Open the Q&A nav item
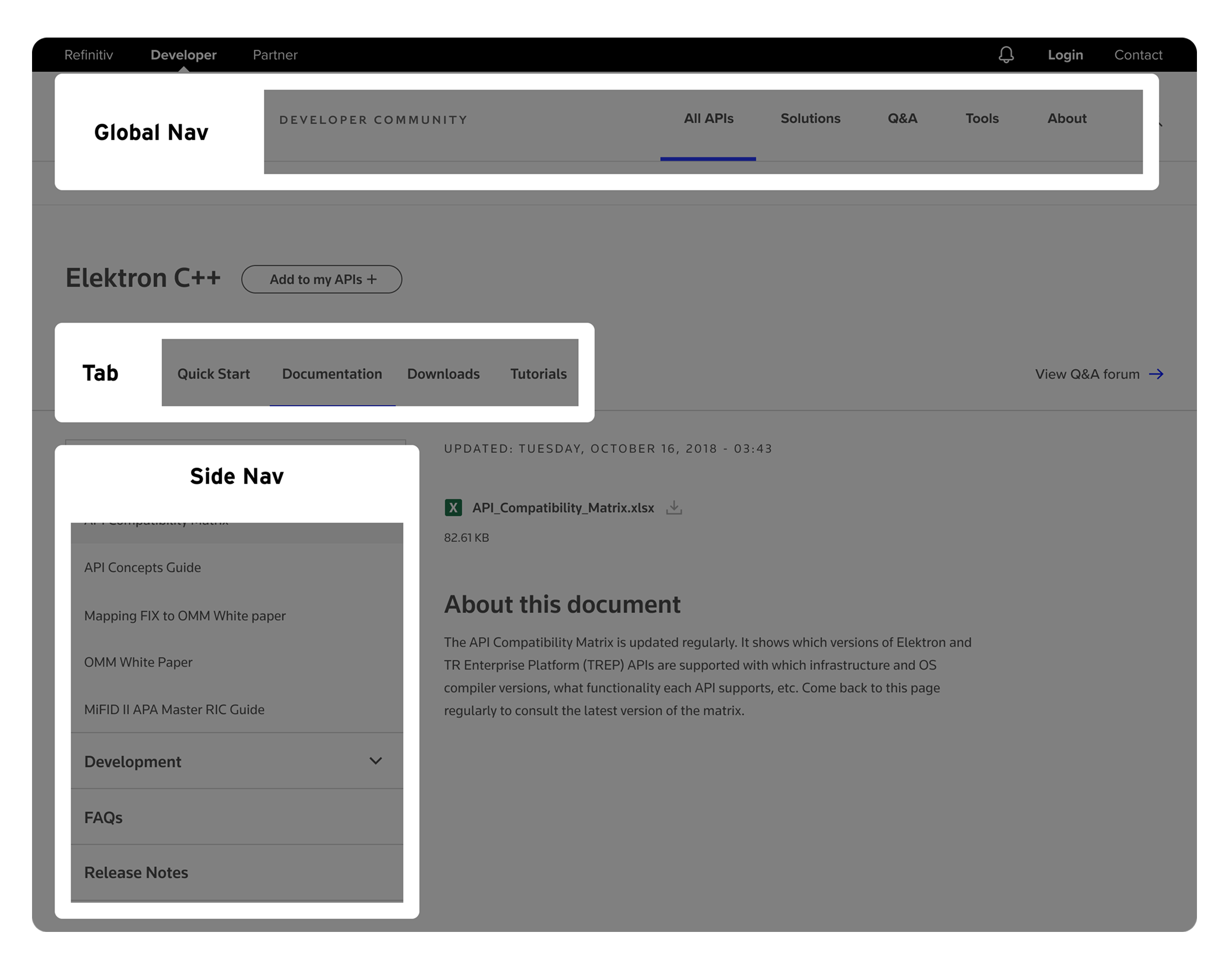1232x972 pixels. pyautogui.click(x=902, y=118)
